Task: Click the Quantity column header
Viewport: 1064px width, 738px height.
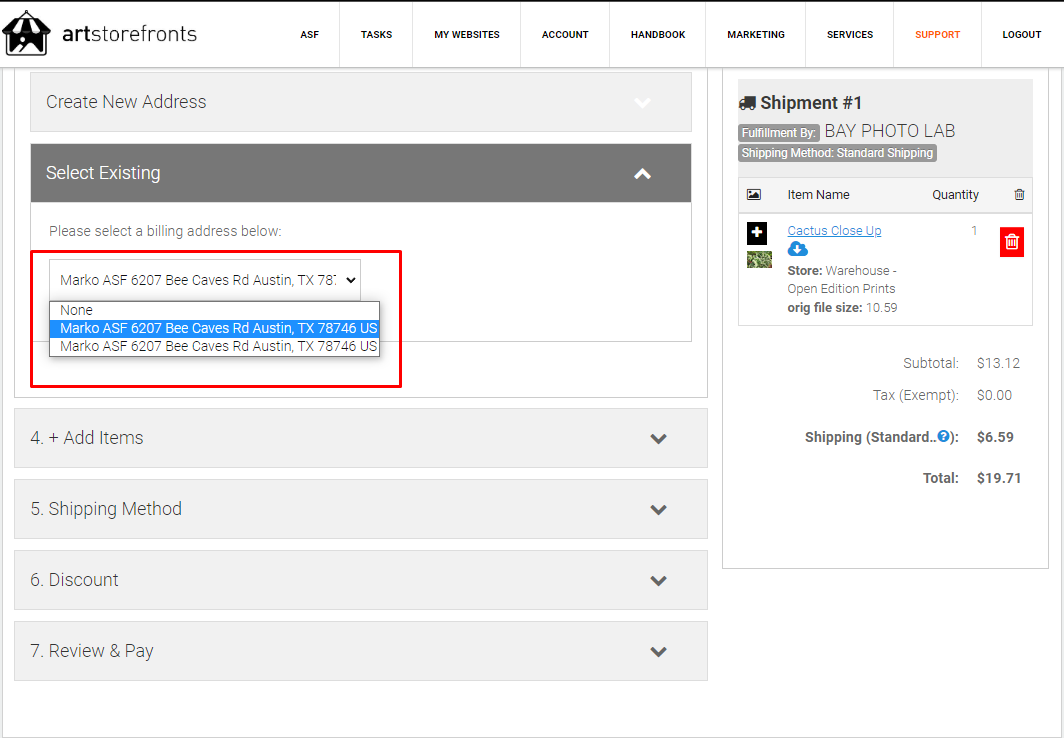Action: (955, 195)
